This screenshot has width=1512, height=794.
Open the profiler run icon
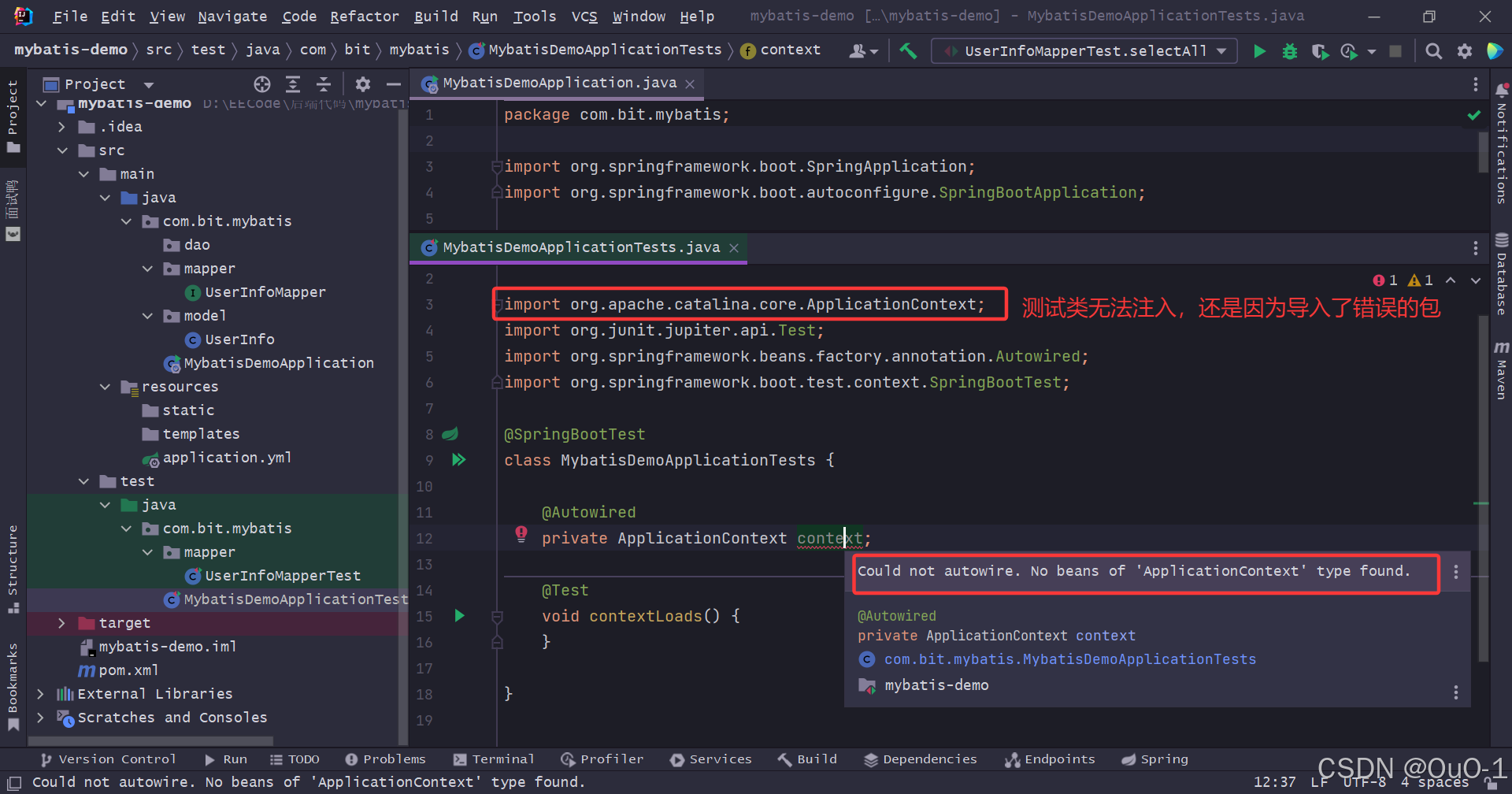point(1349,51)
